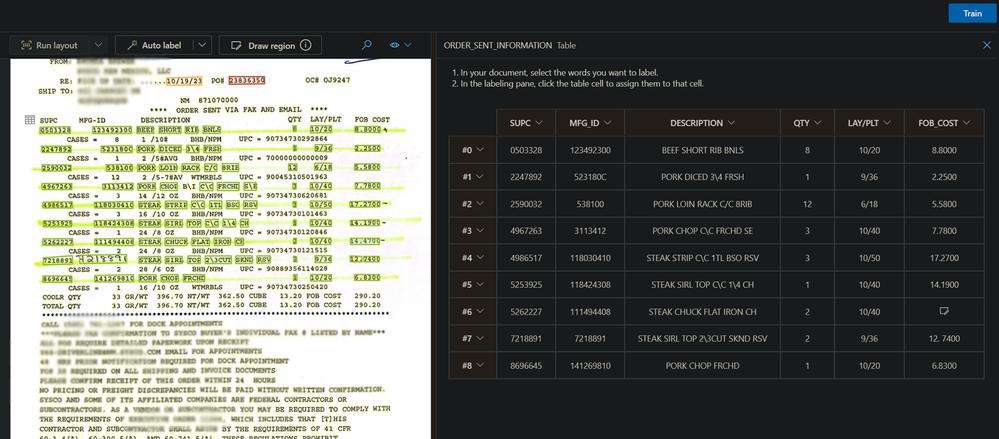Toggle the eye visibility icon

395,45
